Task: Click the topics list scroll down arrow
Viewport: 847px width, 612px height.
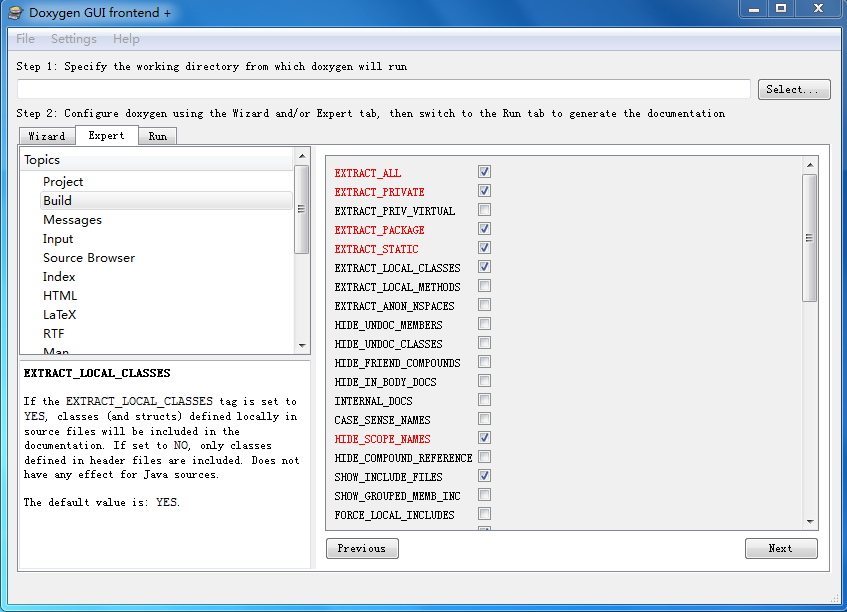Action: (x=302, y=346)
